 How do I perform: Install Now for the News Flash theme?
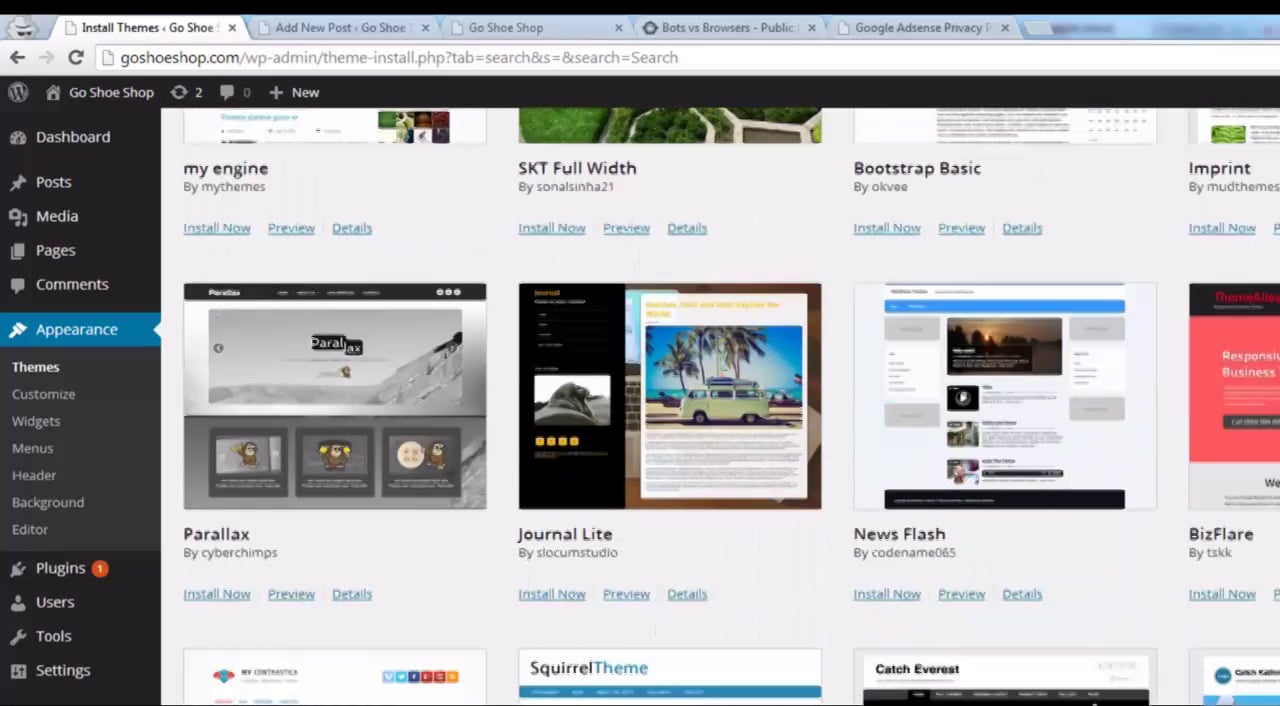pos(887,594)
